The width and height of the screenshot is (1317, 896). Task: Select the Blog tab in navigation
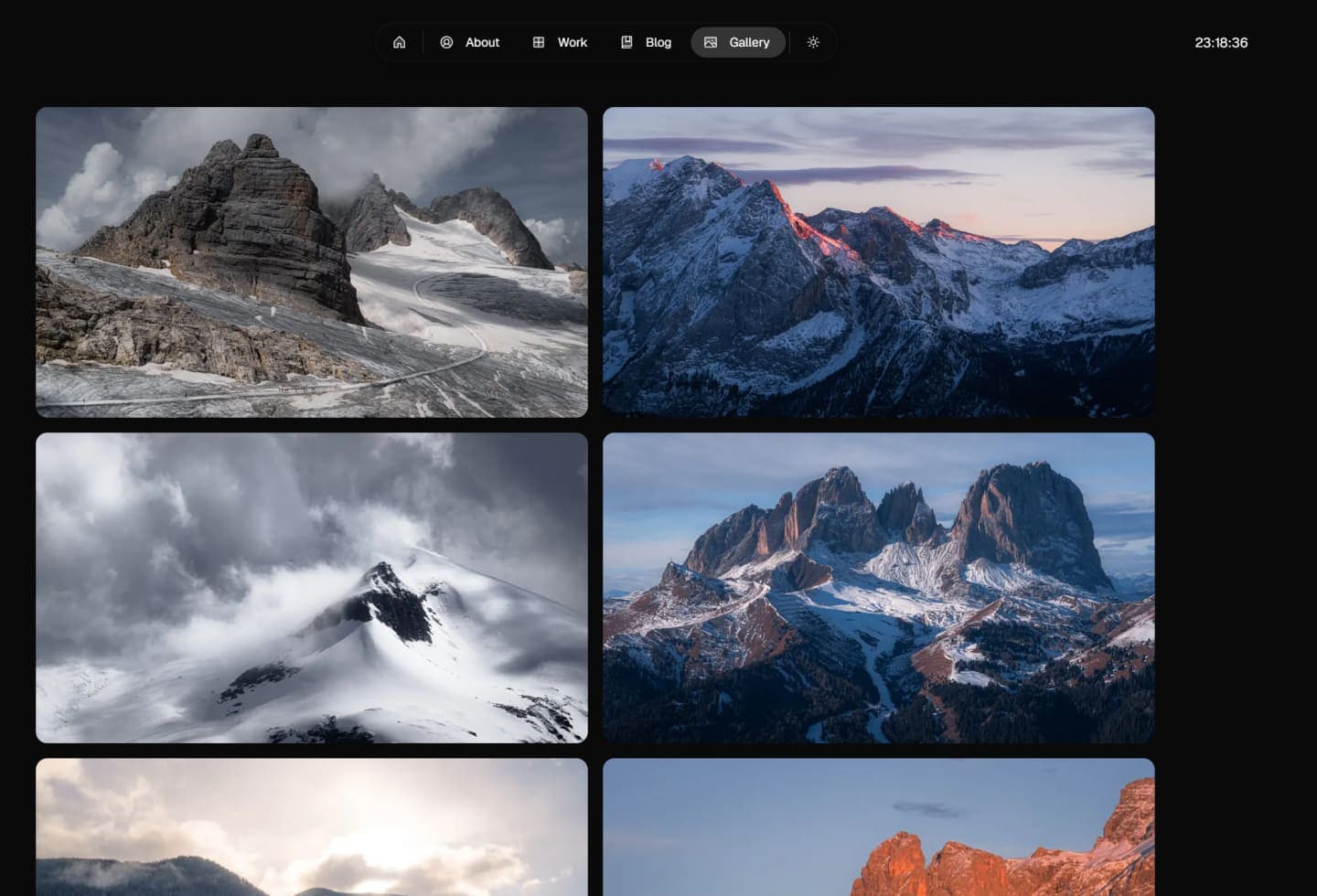pyautogui.click(x=658, y=42)
